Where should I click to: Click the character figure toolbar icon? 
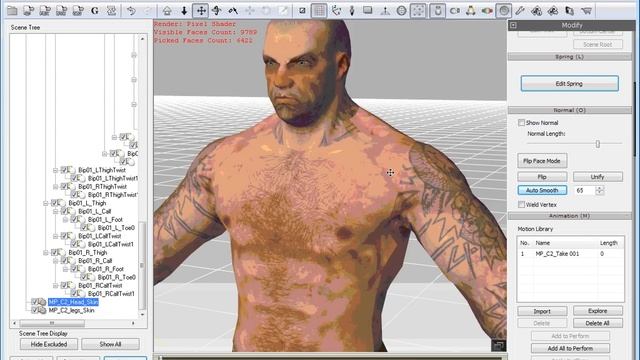pos(352,11)
